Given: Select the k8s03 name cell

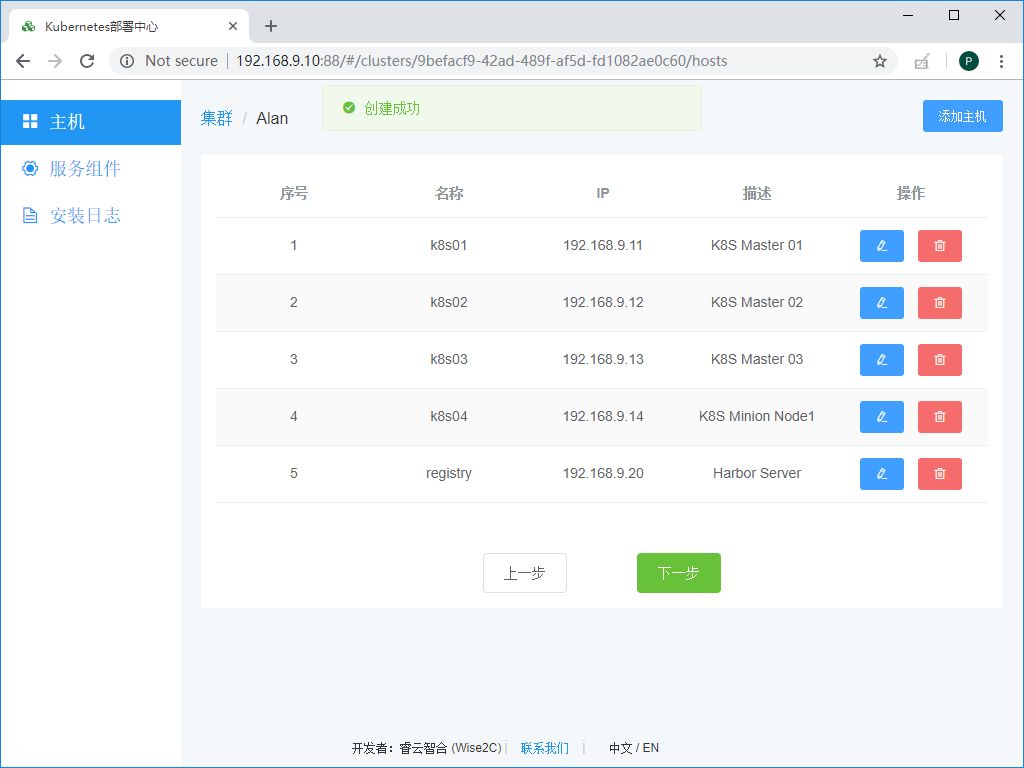Looking at the screenshot, I should pos(449,359).
